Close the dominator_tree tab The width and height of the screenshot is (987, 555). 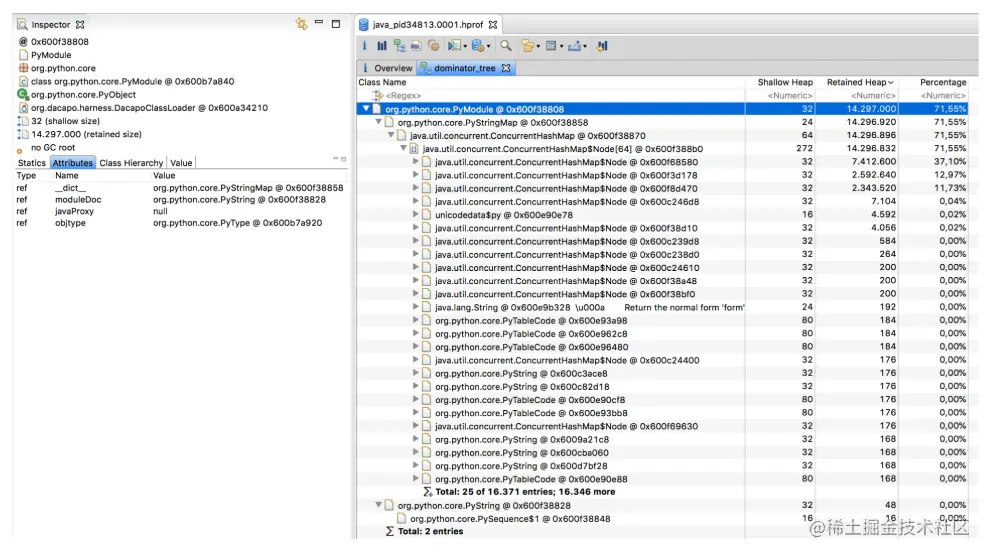coord(505,68)
